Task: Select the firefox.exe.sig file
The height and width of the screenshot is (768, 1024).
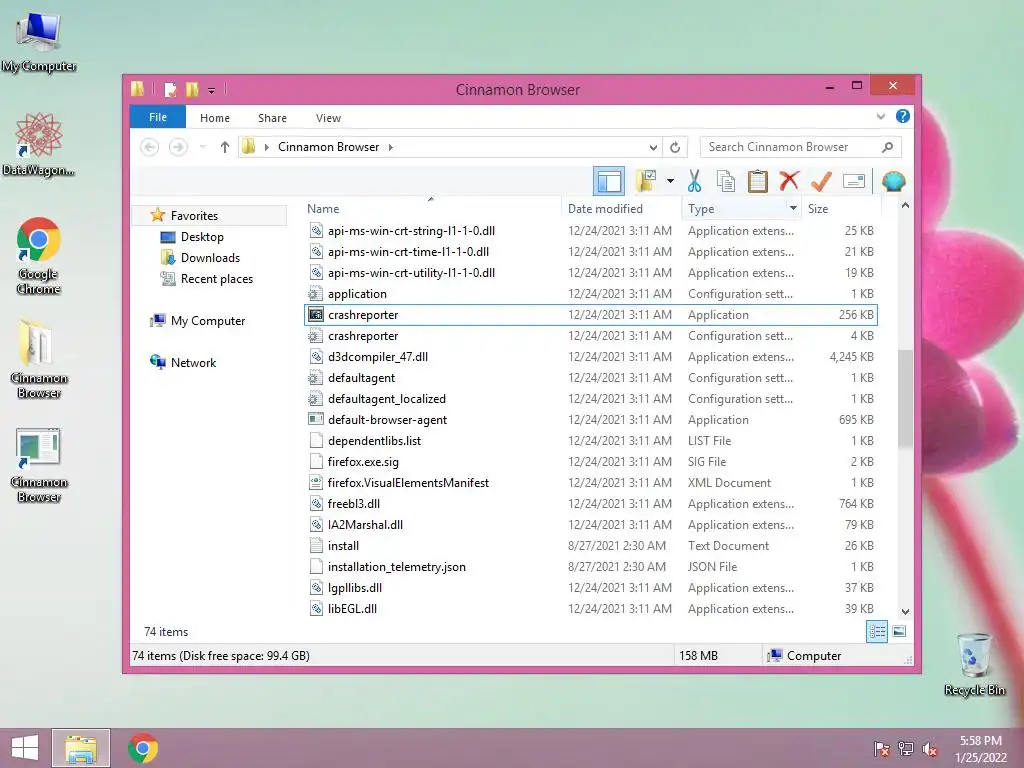Action: coord(590,462)
